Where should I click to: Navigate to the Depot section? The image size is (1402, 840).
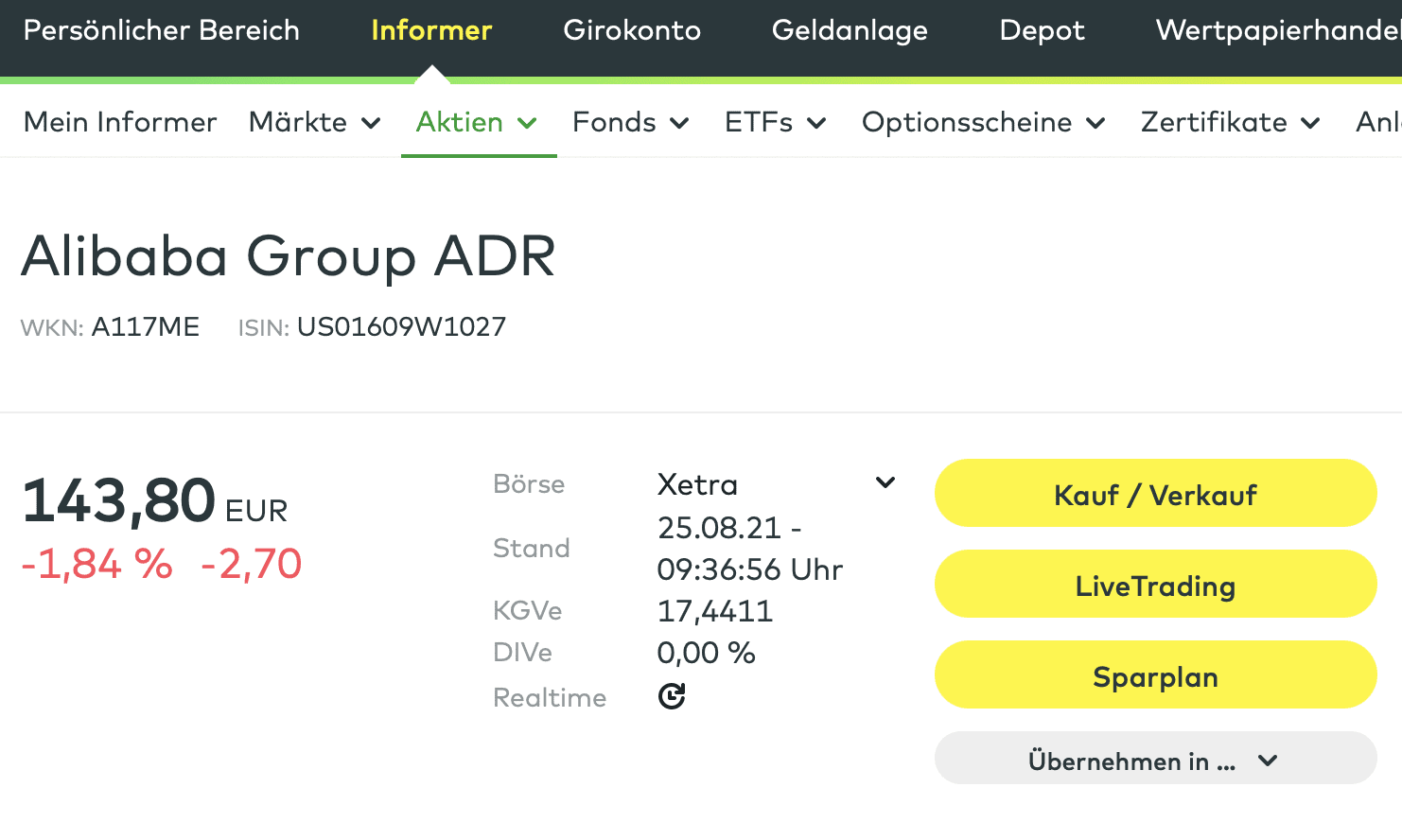click(x=1042, y=30)
